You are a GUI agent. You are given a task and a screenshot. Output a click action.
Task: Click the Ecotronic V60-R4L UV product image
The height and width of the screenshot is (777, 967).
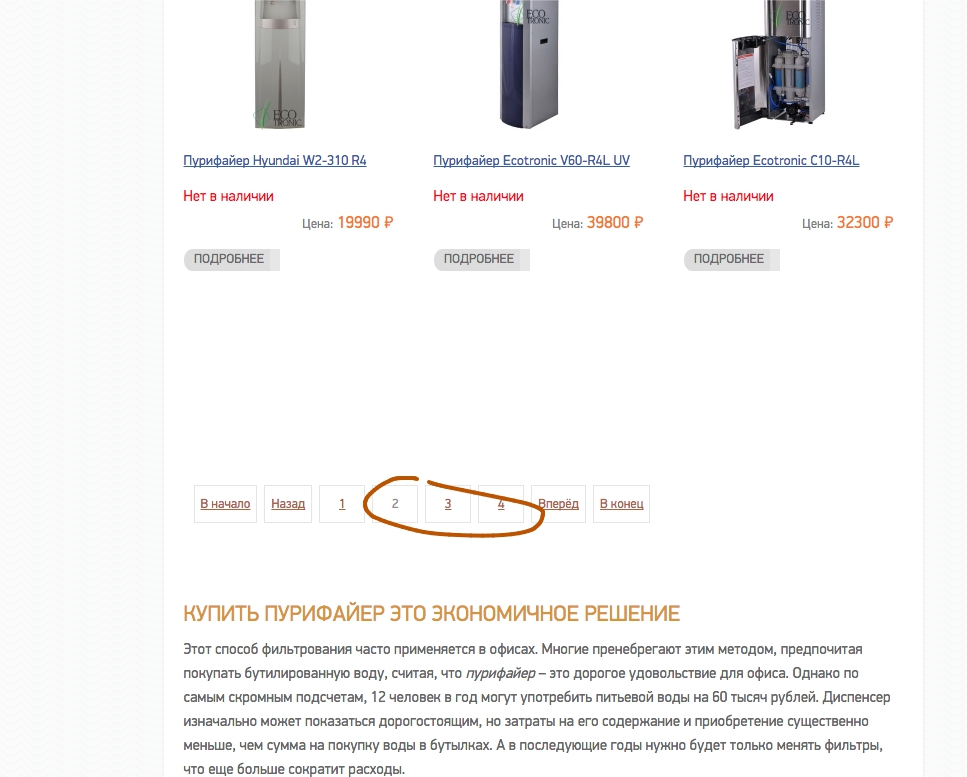(x=530, y=65)
